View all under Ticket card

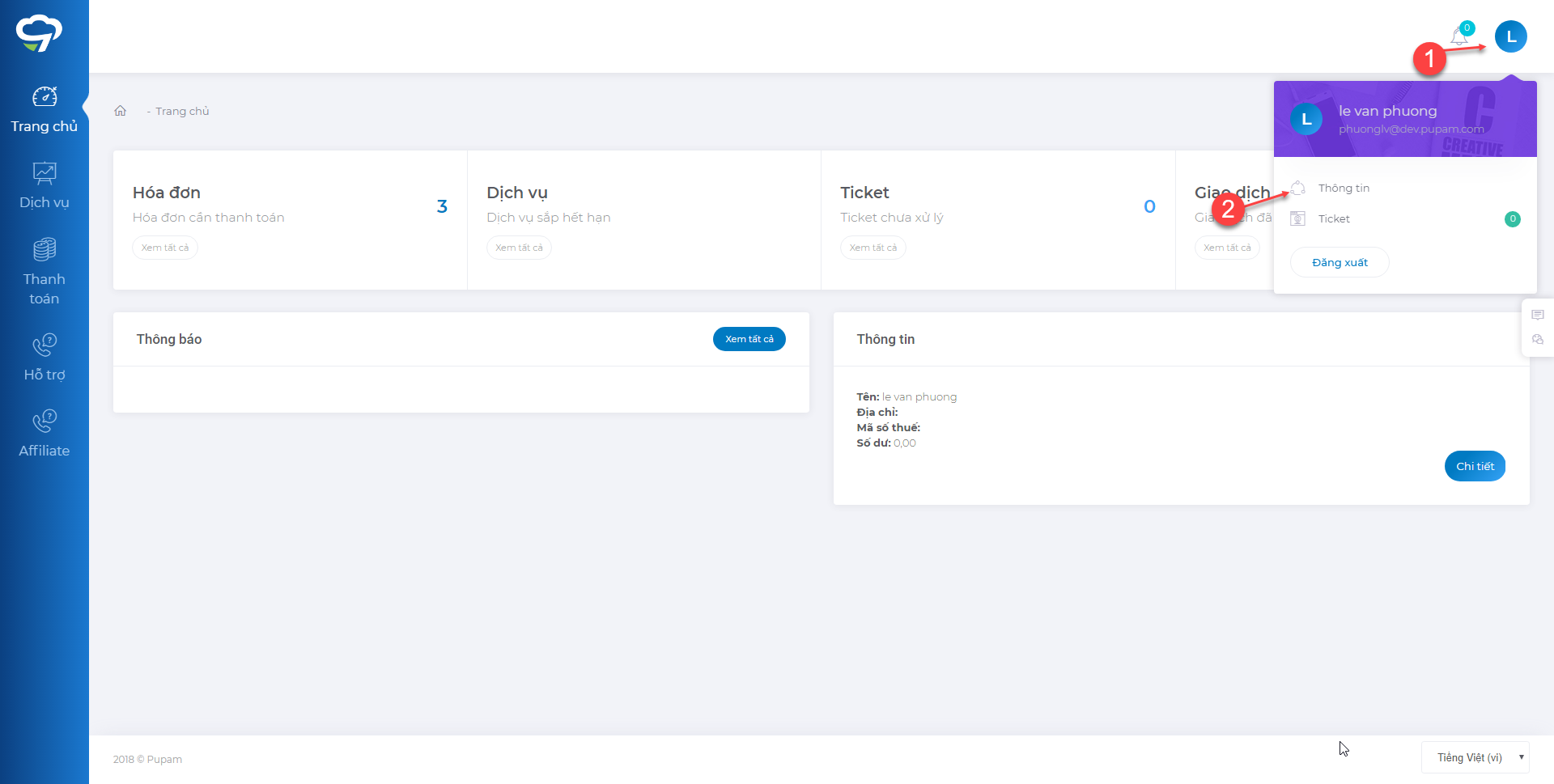(873, 248)
